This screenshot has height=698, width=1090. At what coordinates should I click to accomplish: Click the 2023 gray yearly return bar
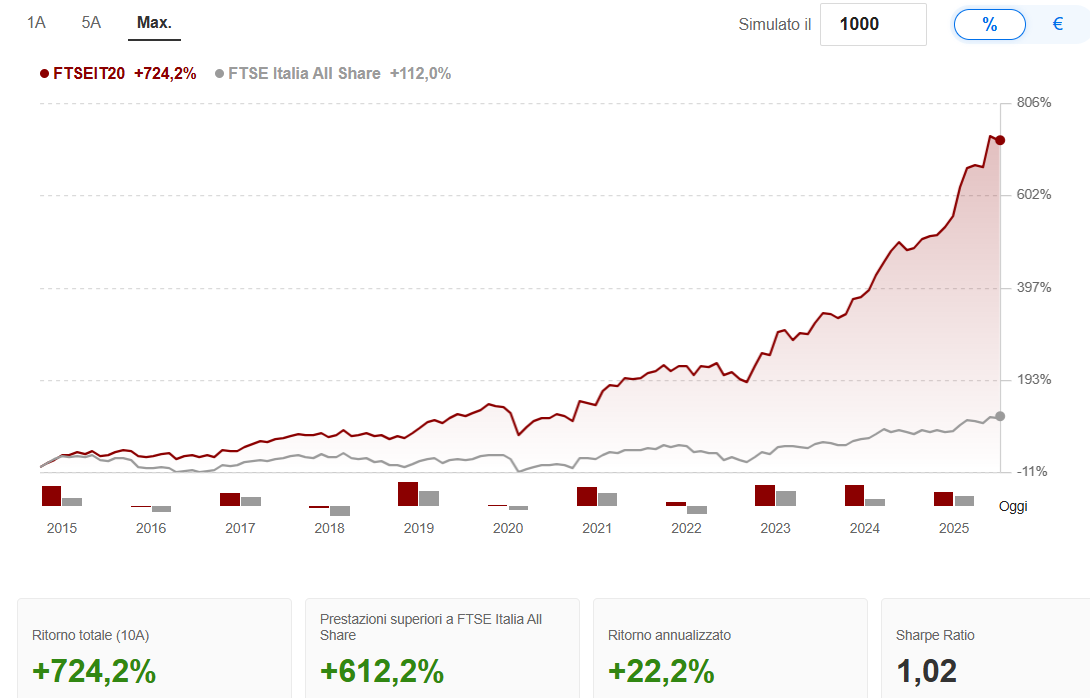pos(786,498)
